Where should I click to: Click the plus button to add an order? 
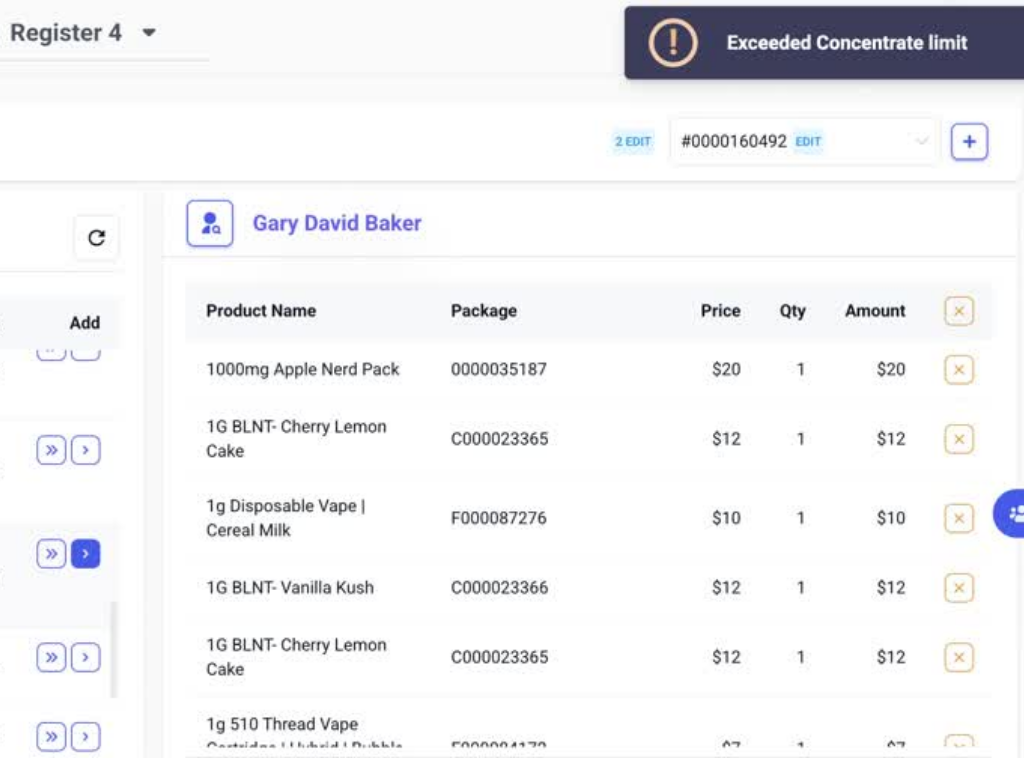969,142
